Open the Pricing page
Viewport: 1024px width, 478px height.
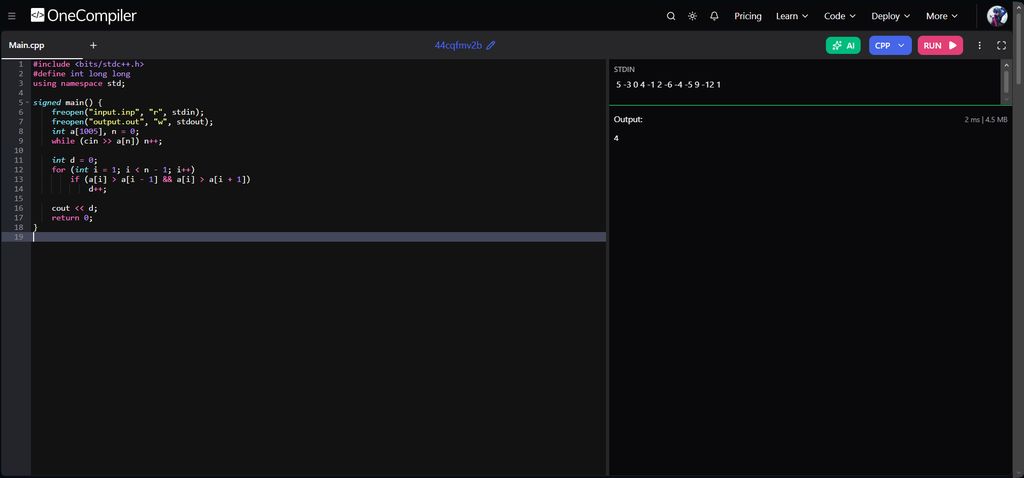point(748,16)
